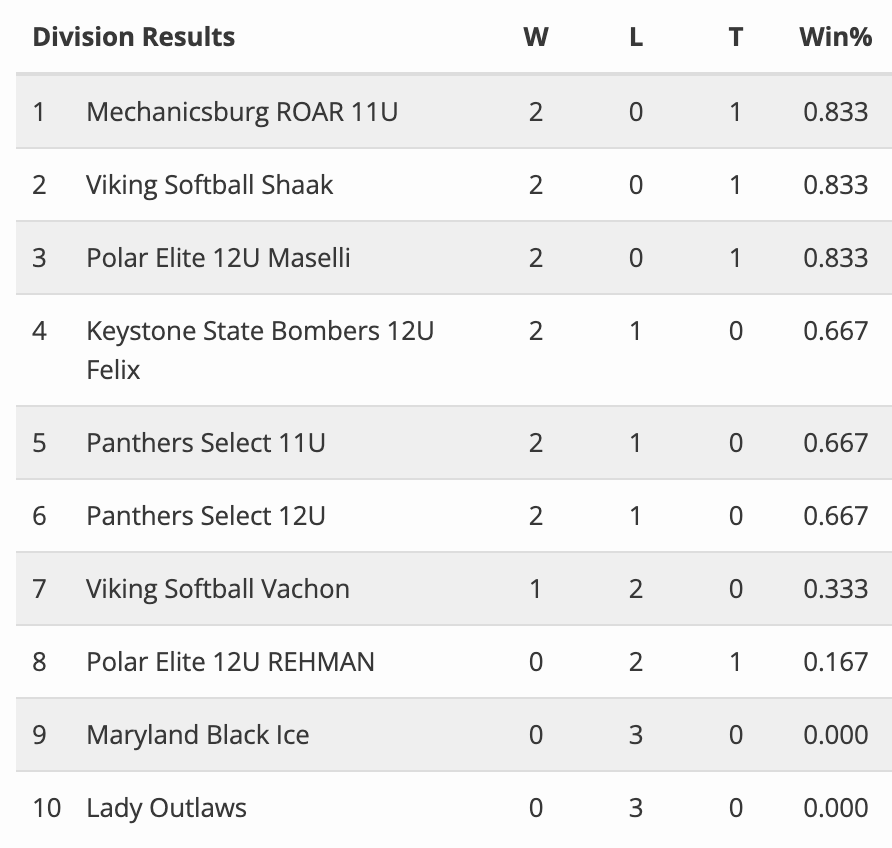Click the Division Results header
Screen dimensions: 892x848
click(x=134, y=37)
